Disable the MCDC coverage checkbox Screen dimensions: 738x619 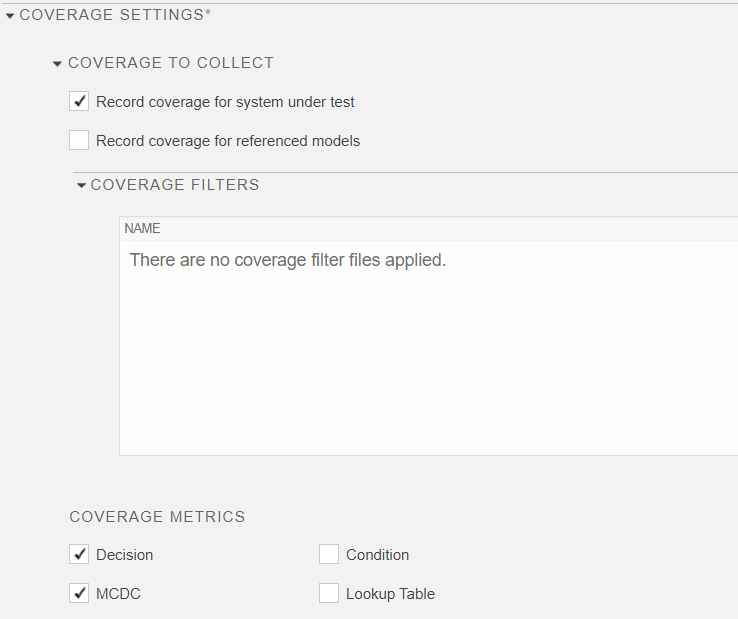[x=79, y=593]
